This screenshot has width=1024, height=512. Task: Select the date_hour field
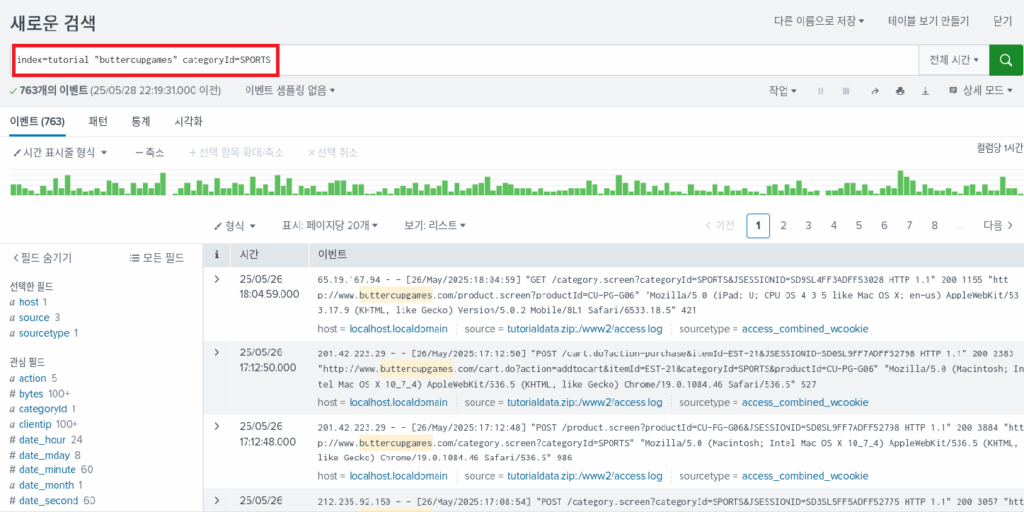(x=42, y=440)
